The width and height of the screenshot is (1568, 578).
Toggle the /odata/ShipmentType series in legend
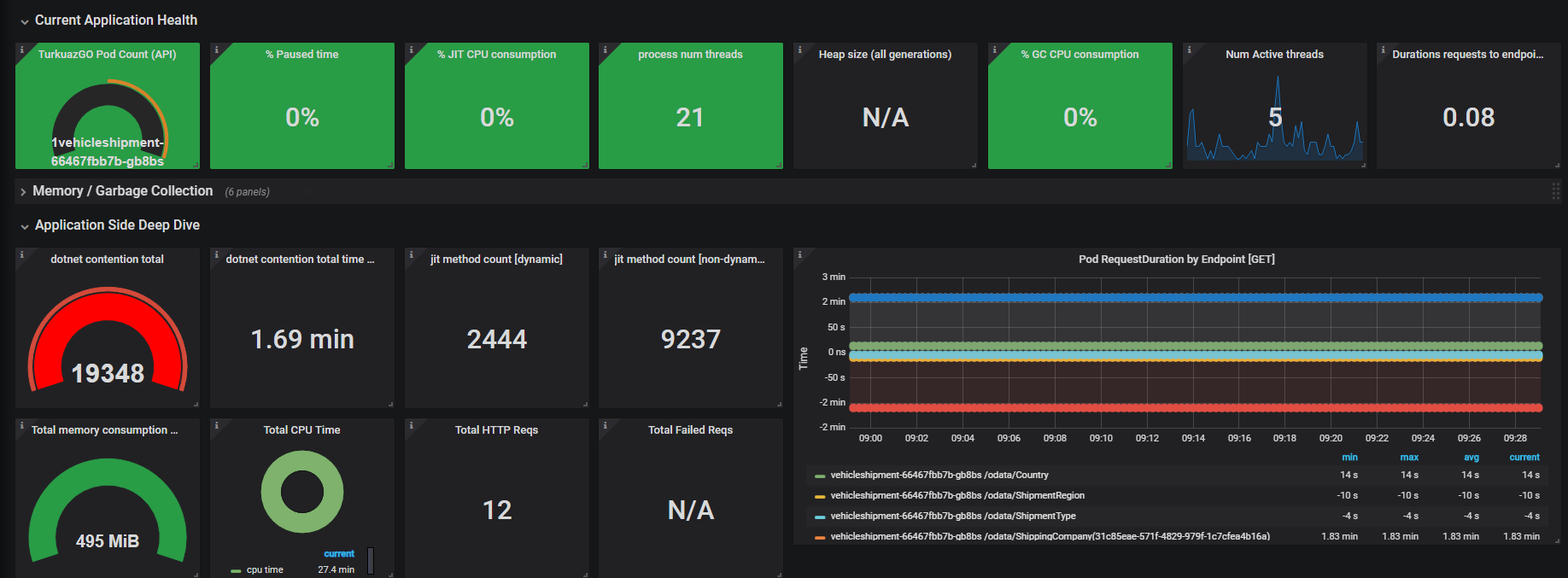tap(953, 516)
